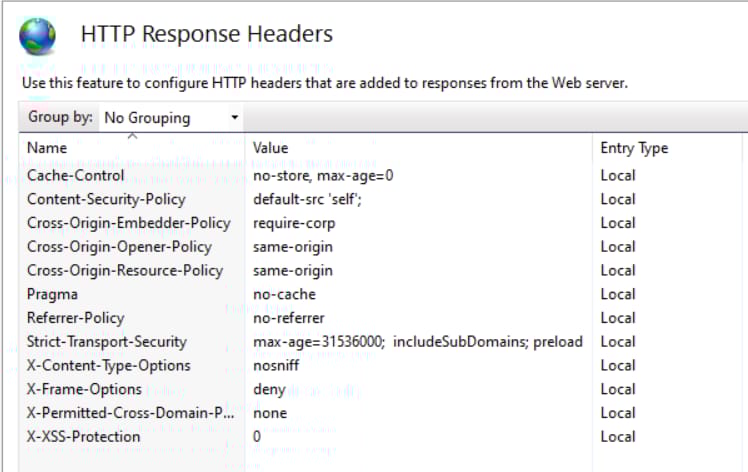Select the Content-Security-Policy header entry
This screenshot has width=748, height=472.
(x=106, y=199)
